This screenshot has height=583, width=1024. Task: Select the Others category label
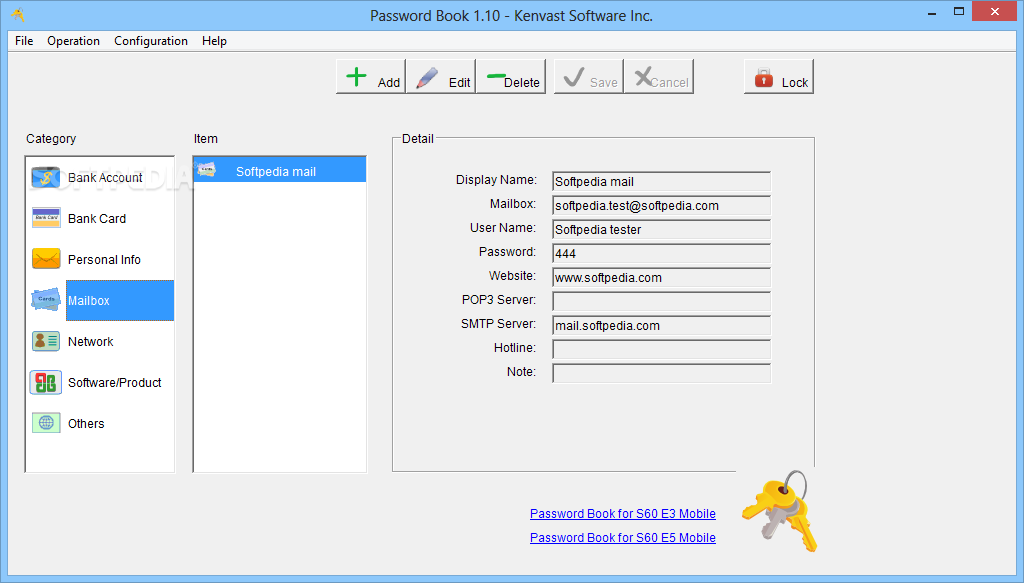coord(86,424)
